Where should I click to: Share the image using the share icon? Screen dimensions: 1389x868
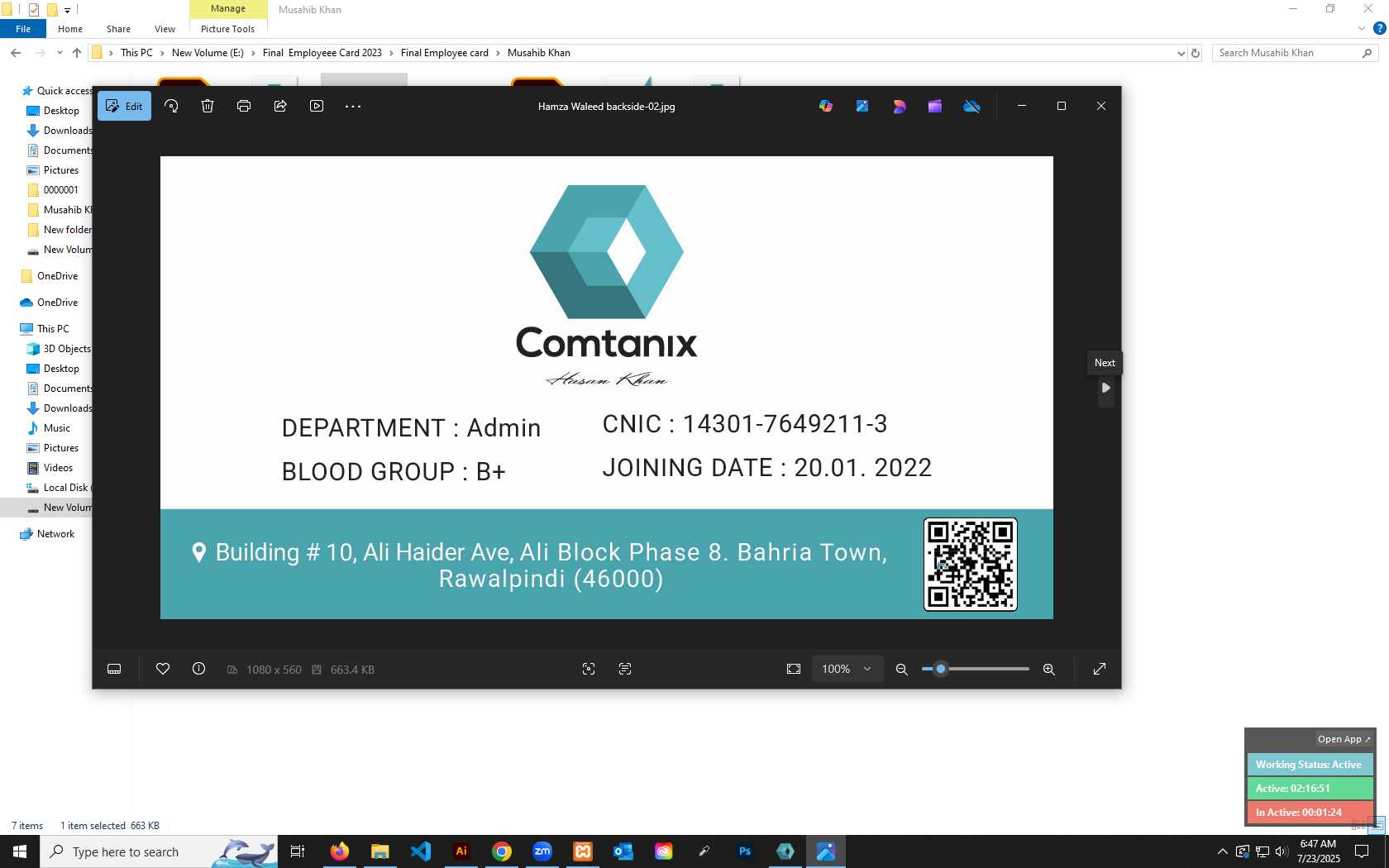[280, 106]
